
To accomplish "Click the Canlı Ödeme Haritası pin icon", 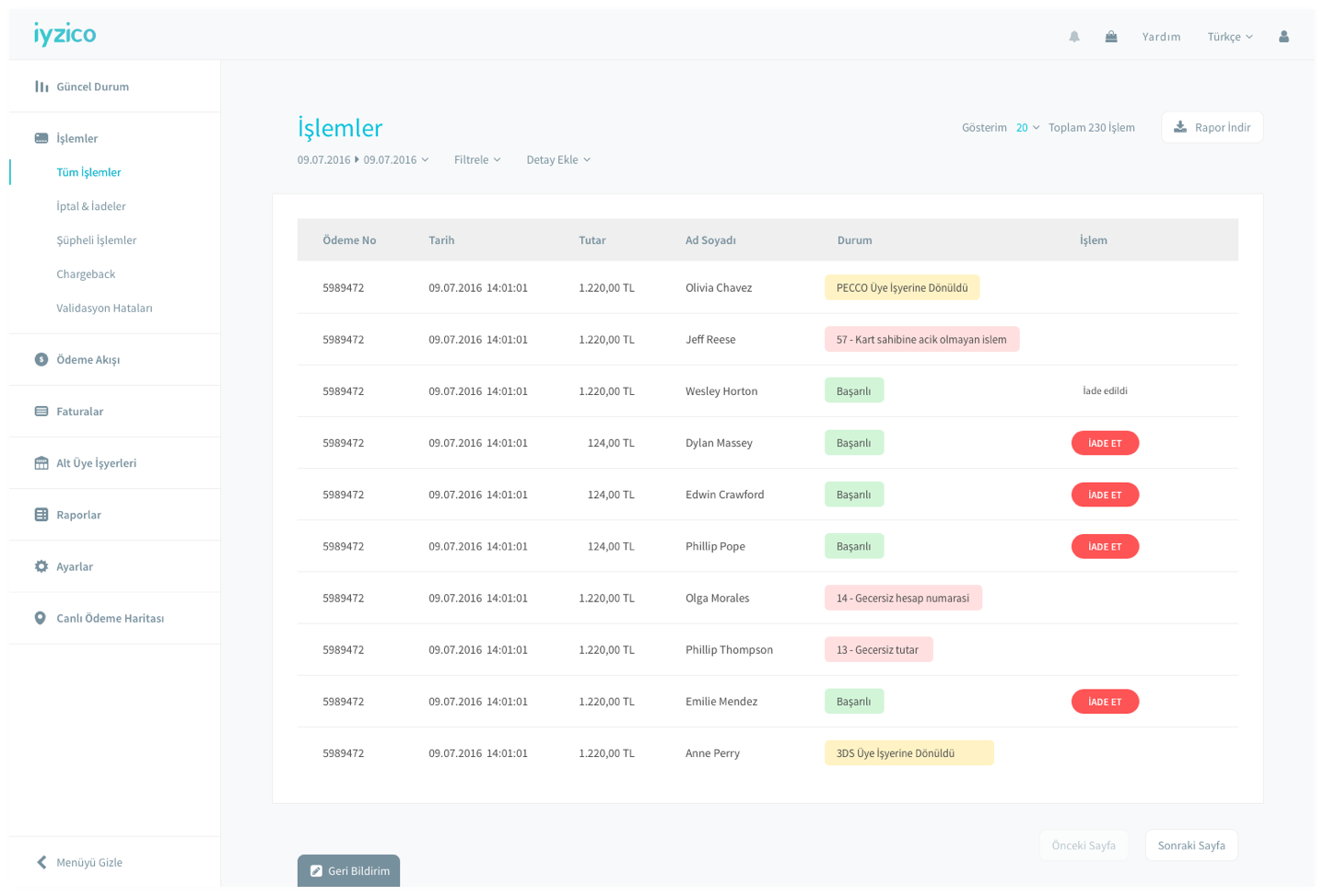I will (40, 618).
